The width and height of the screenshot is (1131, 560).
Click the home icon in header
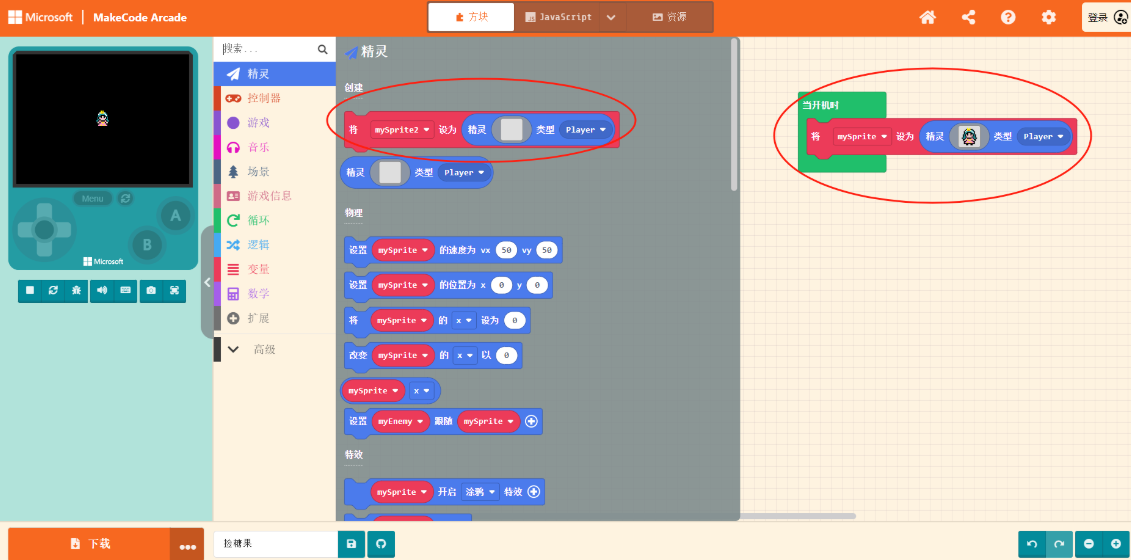tap(928, 17)
